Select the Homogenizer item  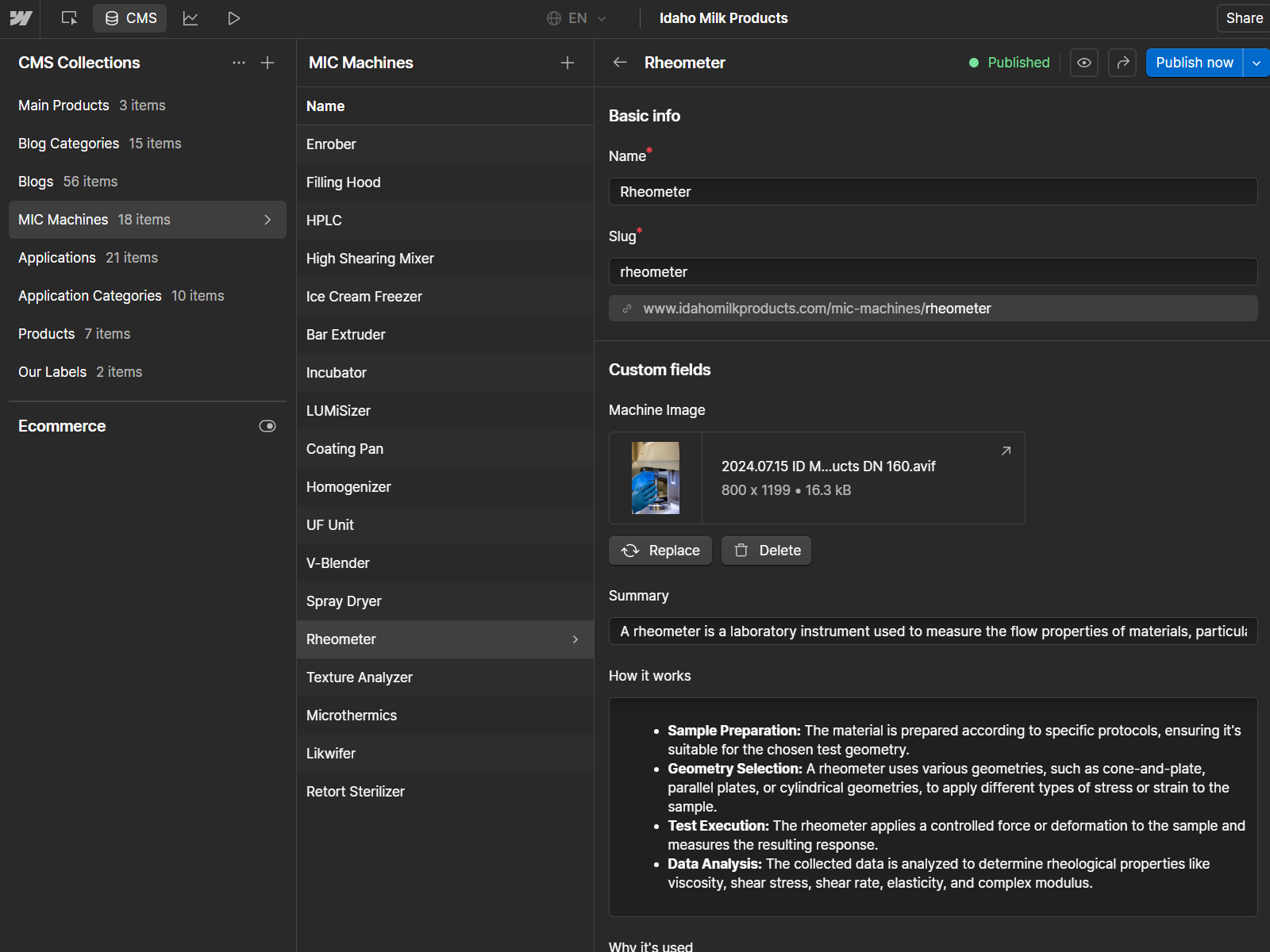click(x=445, y=487)
